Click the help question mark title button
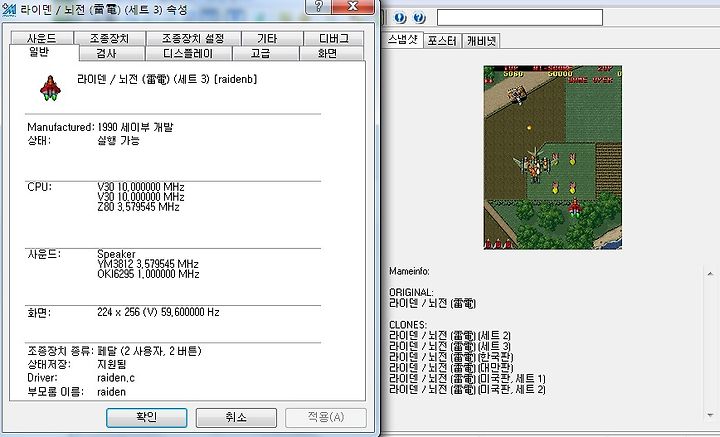Viewport: 720px width, 437px height. pyautogui.click(x=318, y=6)
